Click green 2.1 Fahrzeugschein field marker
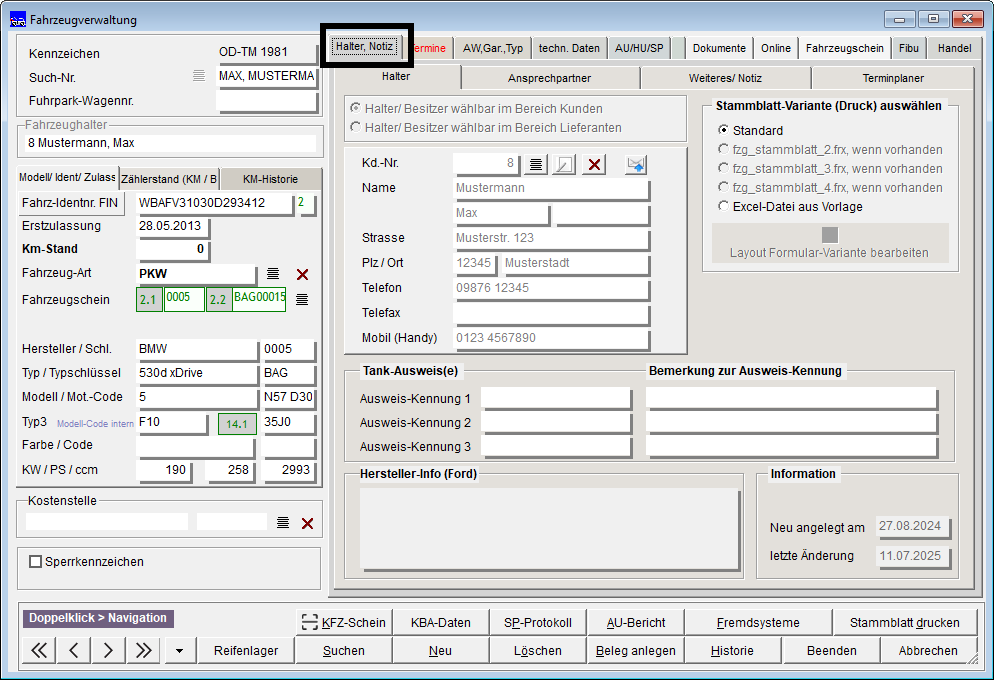Image resolution: width=994 pixels, height=680 pixels. [x=149, y=300]
